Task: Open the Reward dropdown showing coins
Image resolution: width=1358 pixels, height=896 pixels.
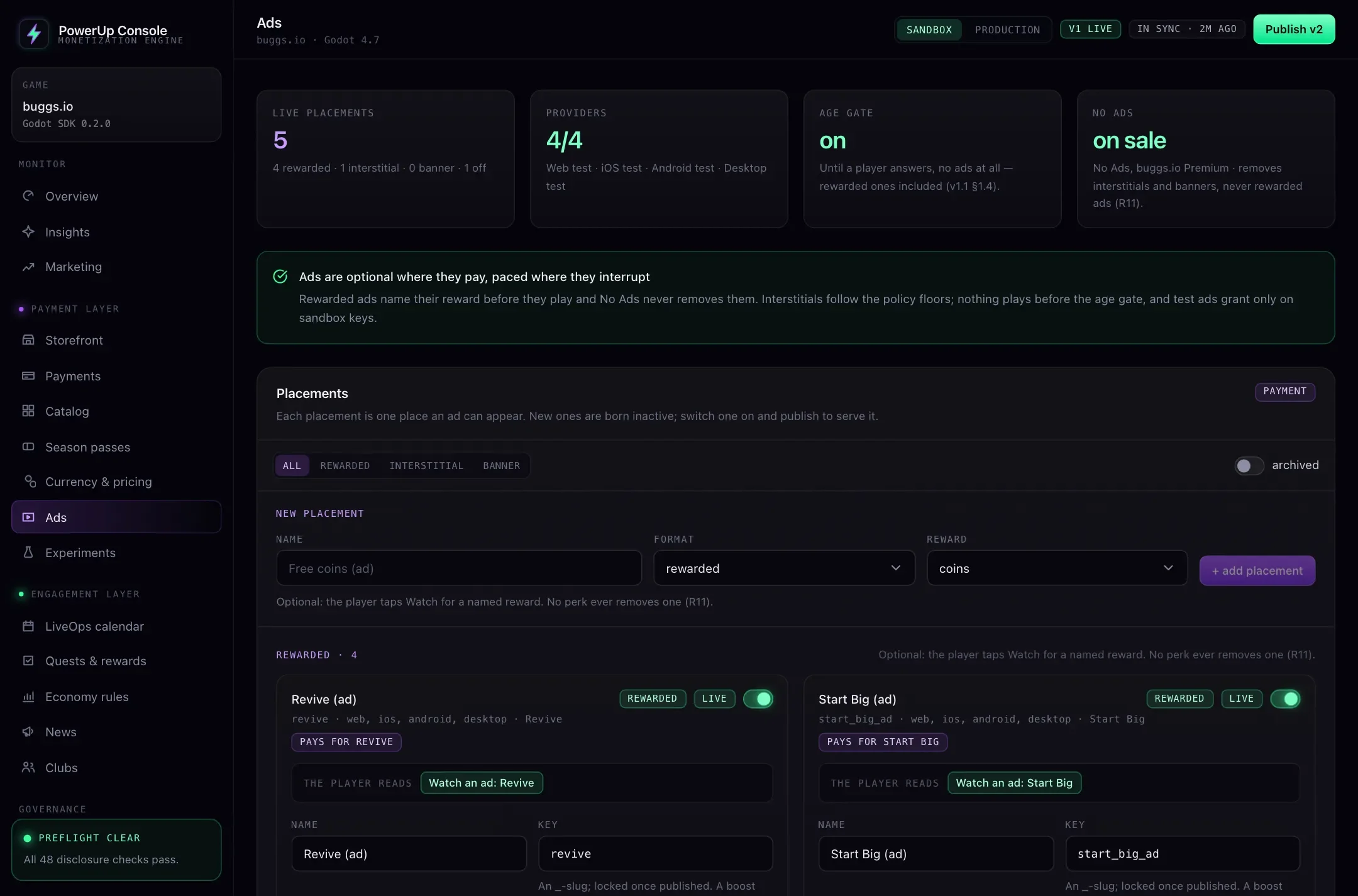Action: (1057, 568)
